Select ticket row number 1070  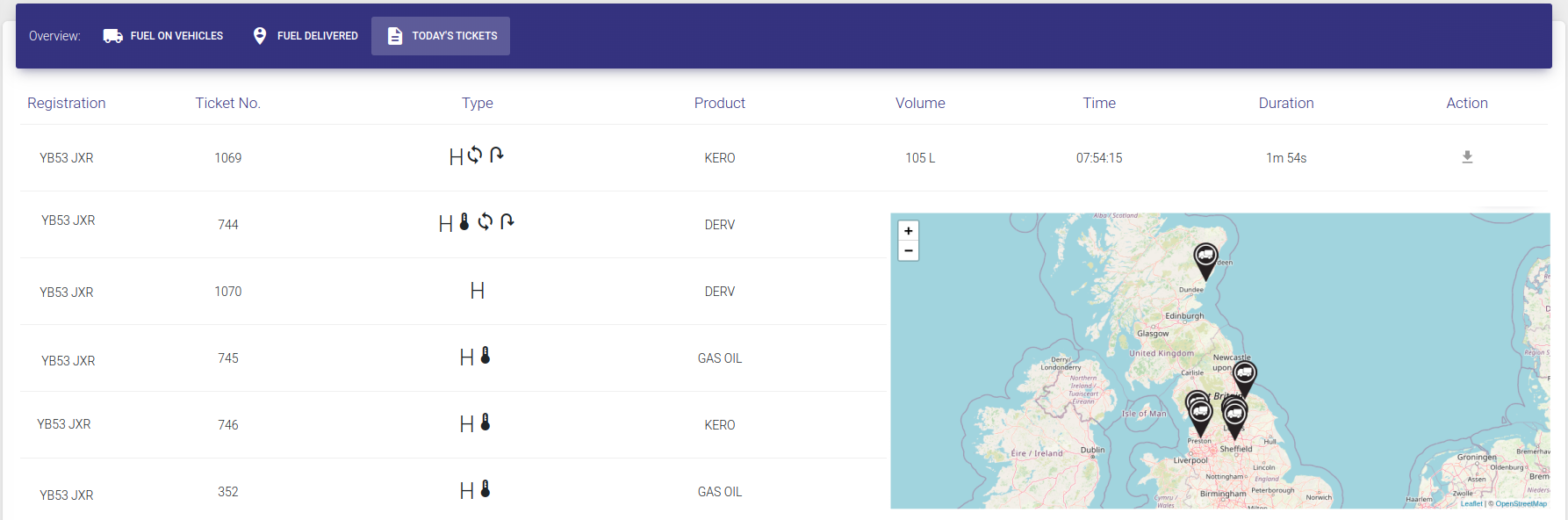(x=227, y=292)
